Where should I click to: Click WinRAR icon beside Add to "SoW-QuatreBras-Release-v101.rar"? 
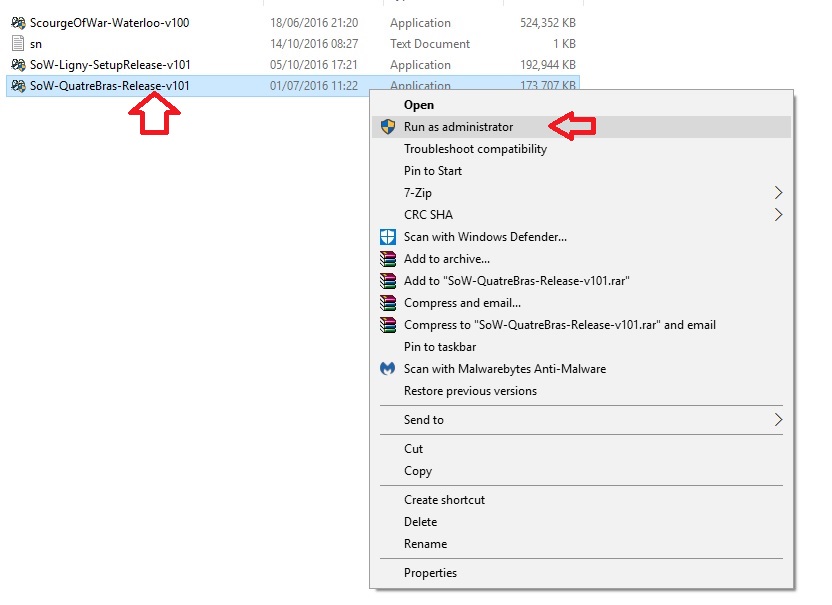[388, 281]
